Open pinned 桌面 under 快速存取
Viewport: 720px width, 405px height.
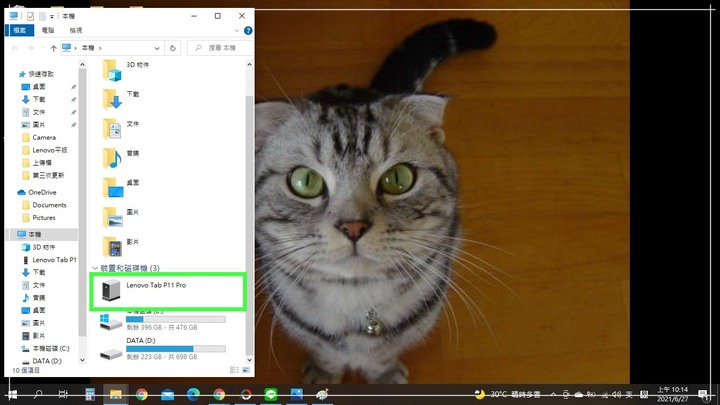point(39,87)
